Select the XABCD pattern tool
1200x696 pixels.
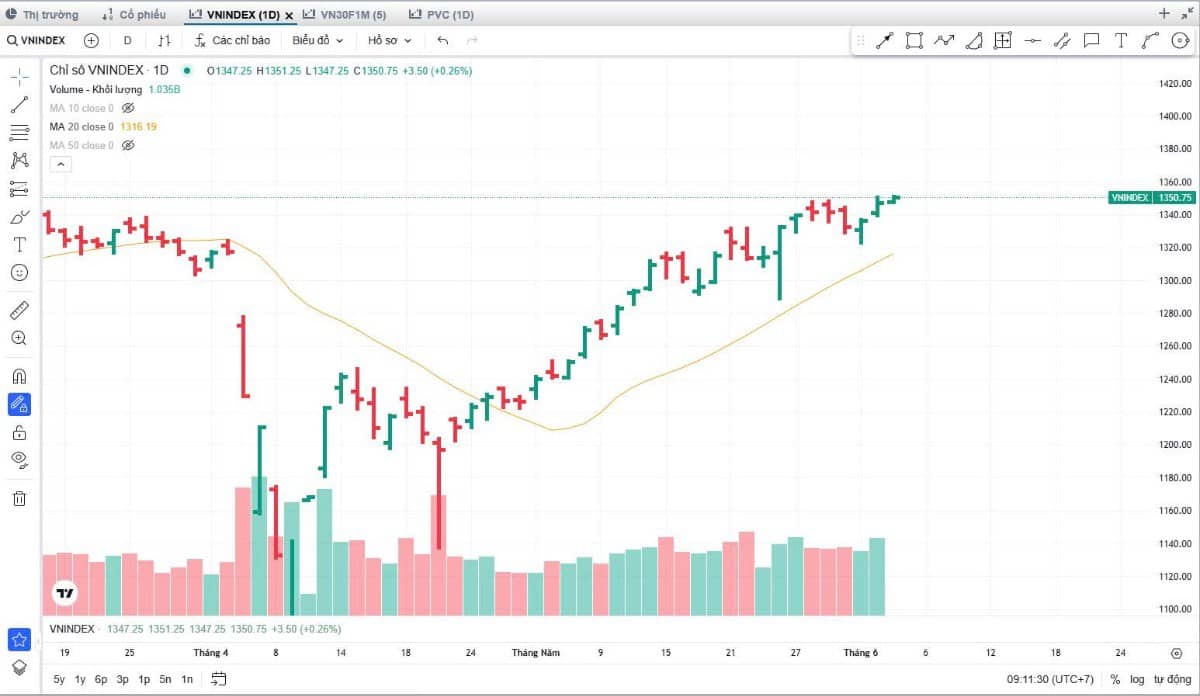point(19,160)
